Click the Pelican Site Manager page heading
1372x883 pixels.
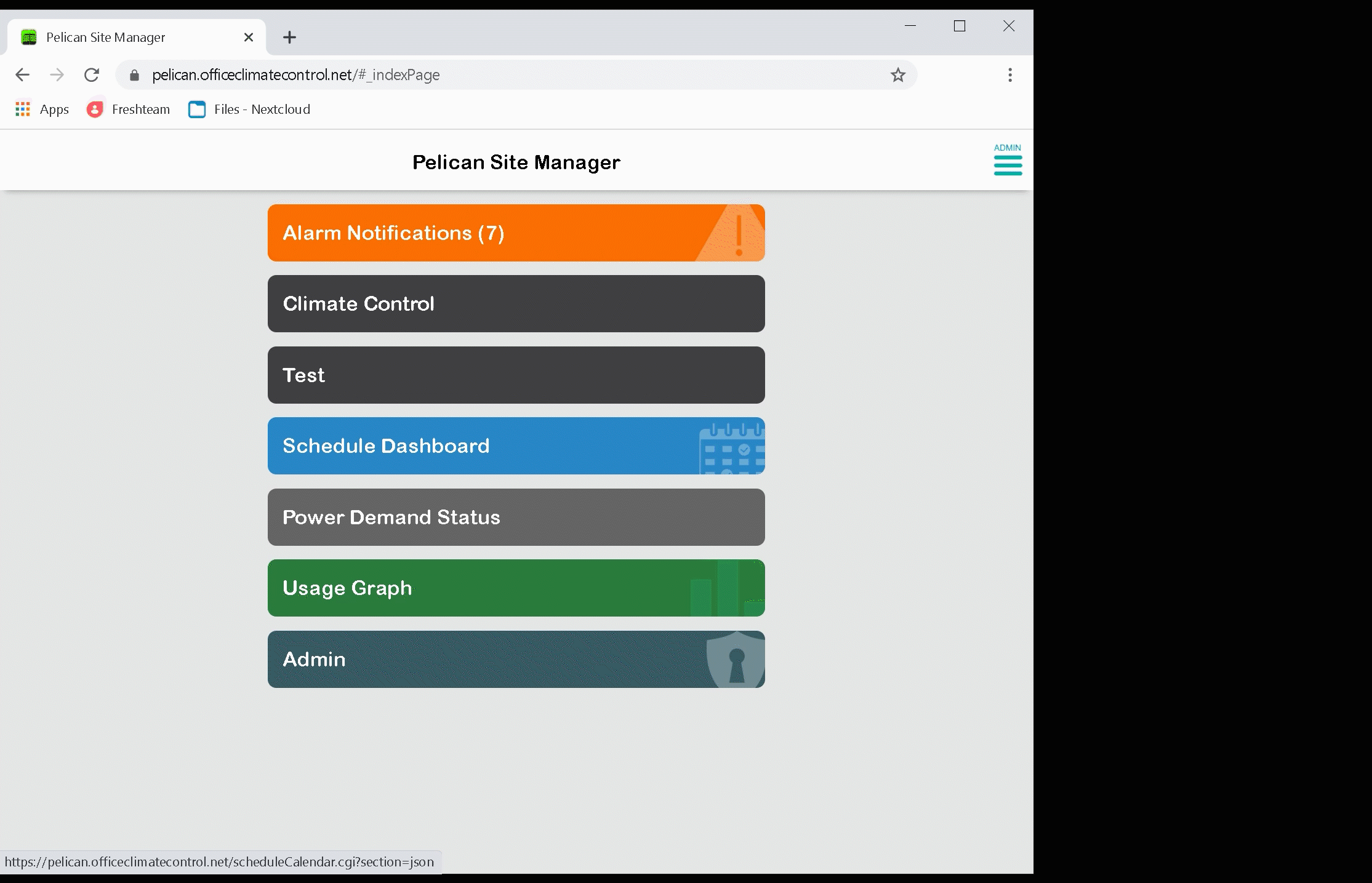click(516, 162)
